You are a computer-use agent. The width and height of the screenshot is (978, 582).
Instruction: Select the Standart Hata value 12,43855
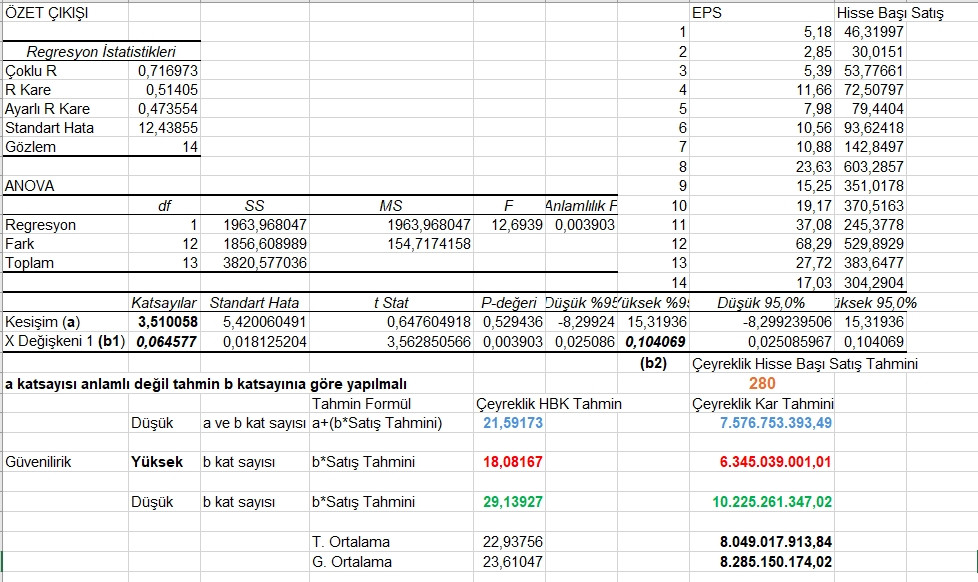tap(167, 128)
